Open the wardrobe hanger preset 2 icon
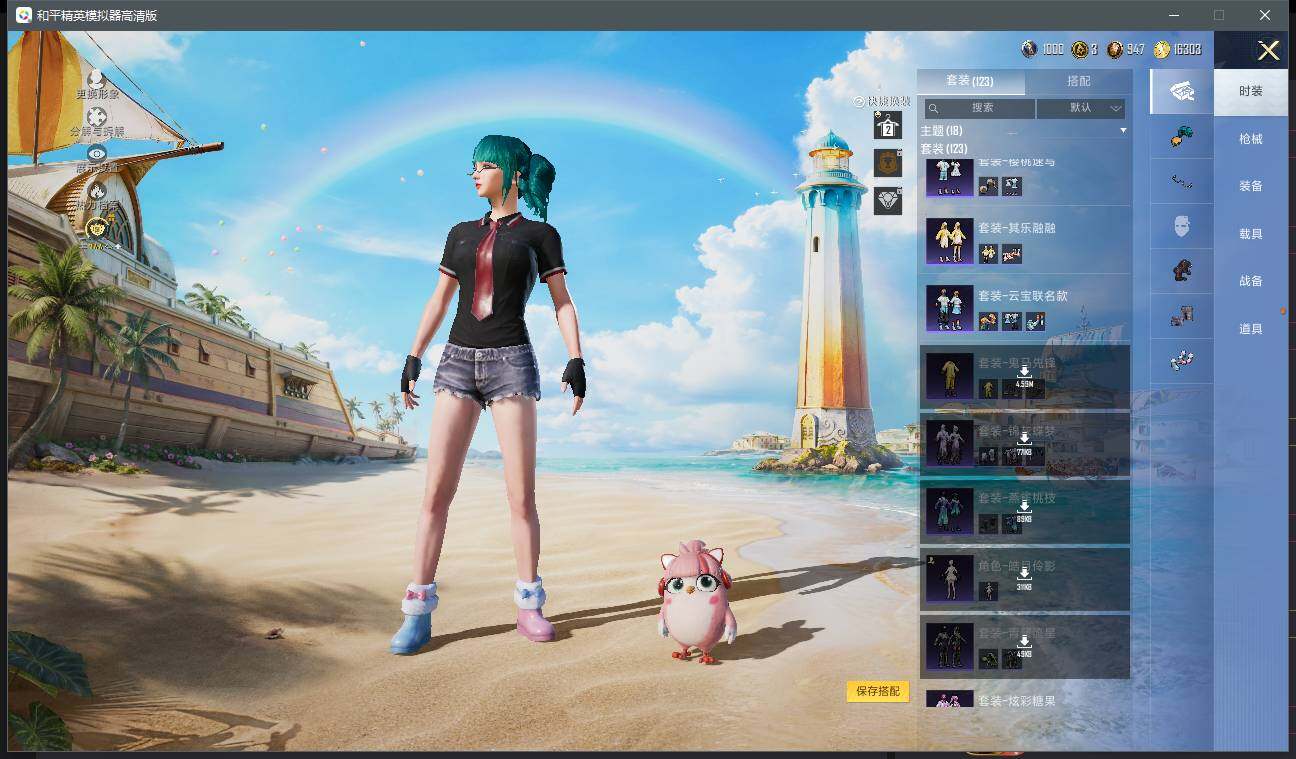Viewport: 1296px width, 759px height. coord(888,125)
